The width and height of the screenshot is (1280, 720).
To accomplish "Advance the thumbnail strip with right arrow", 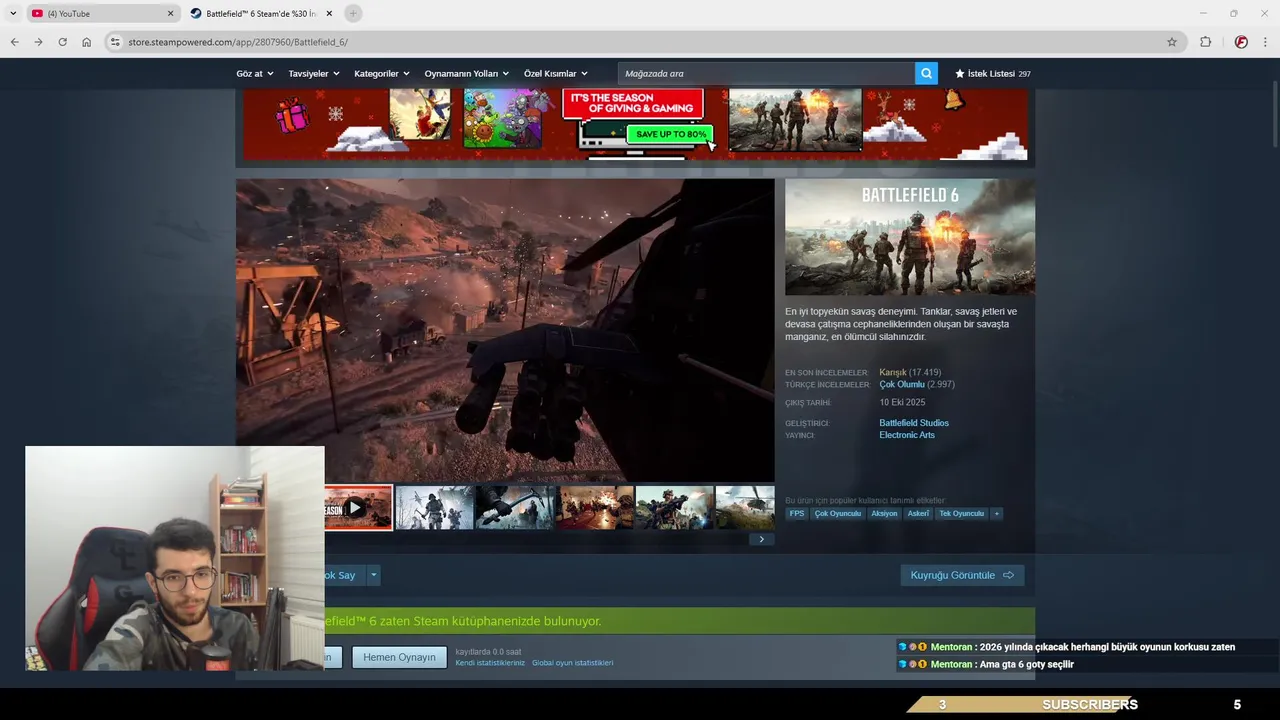I will tap(761, 539).
